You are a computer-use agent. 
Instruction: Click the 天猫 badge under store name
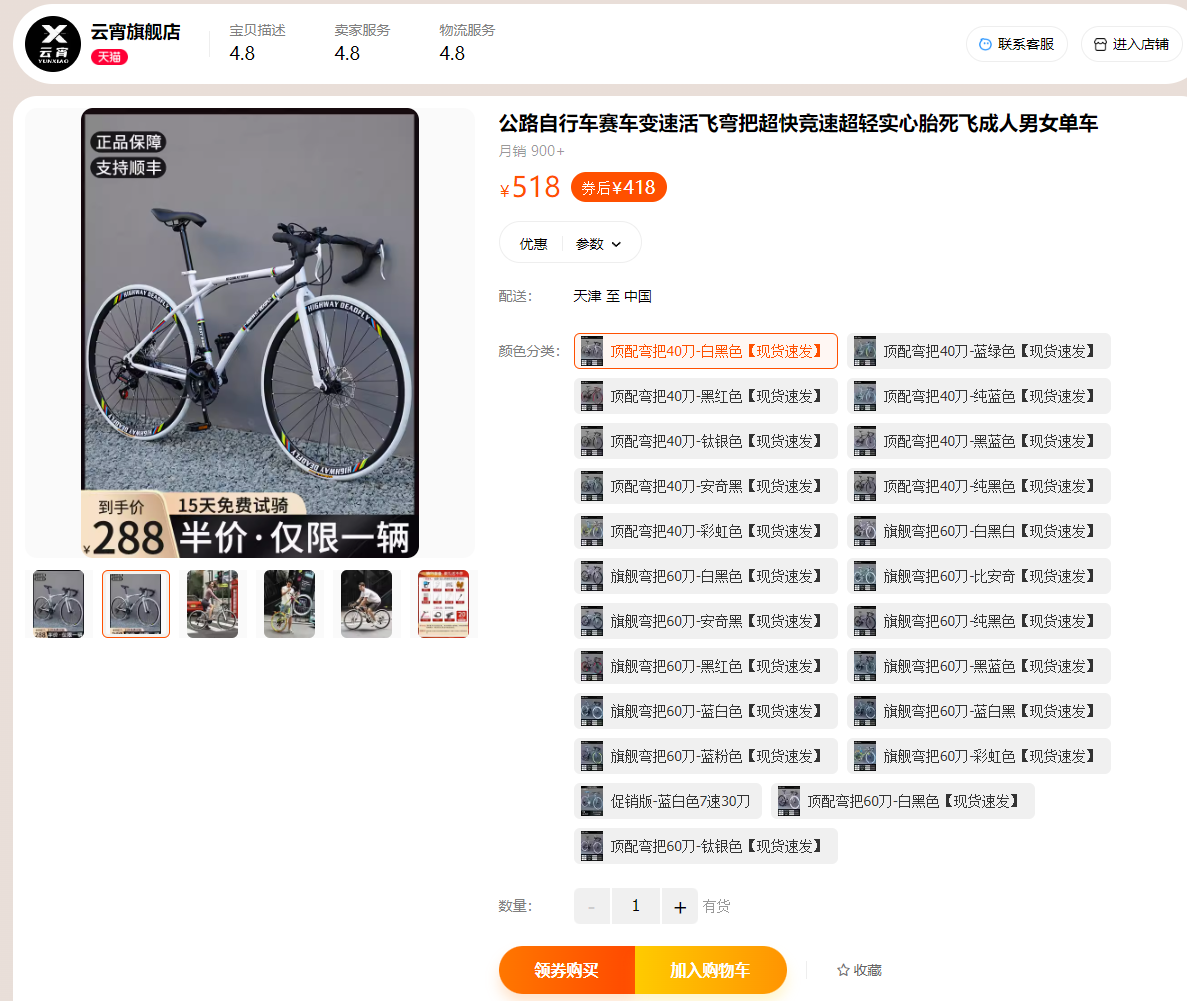[x=109, y=57]
